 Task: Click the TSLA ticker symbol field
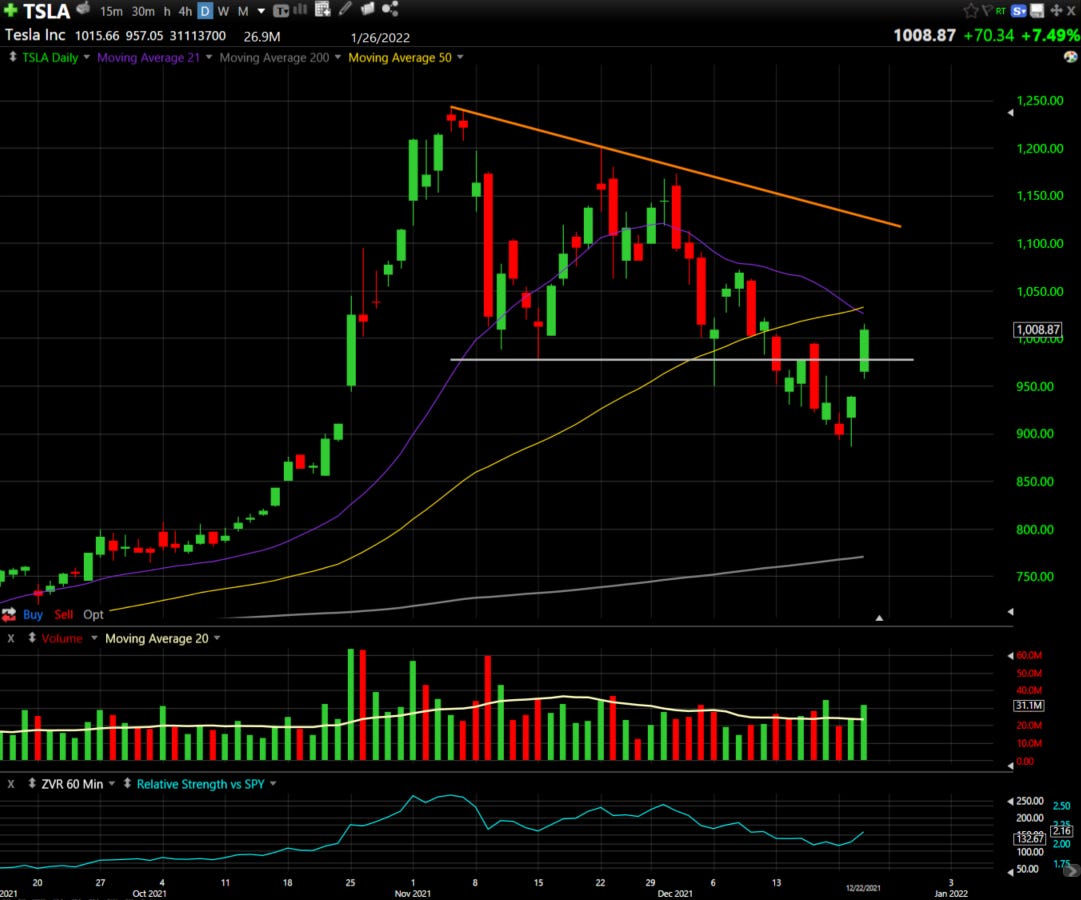47,11
